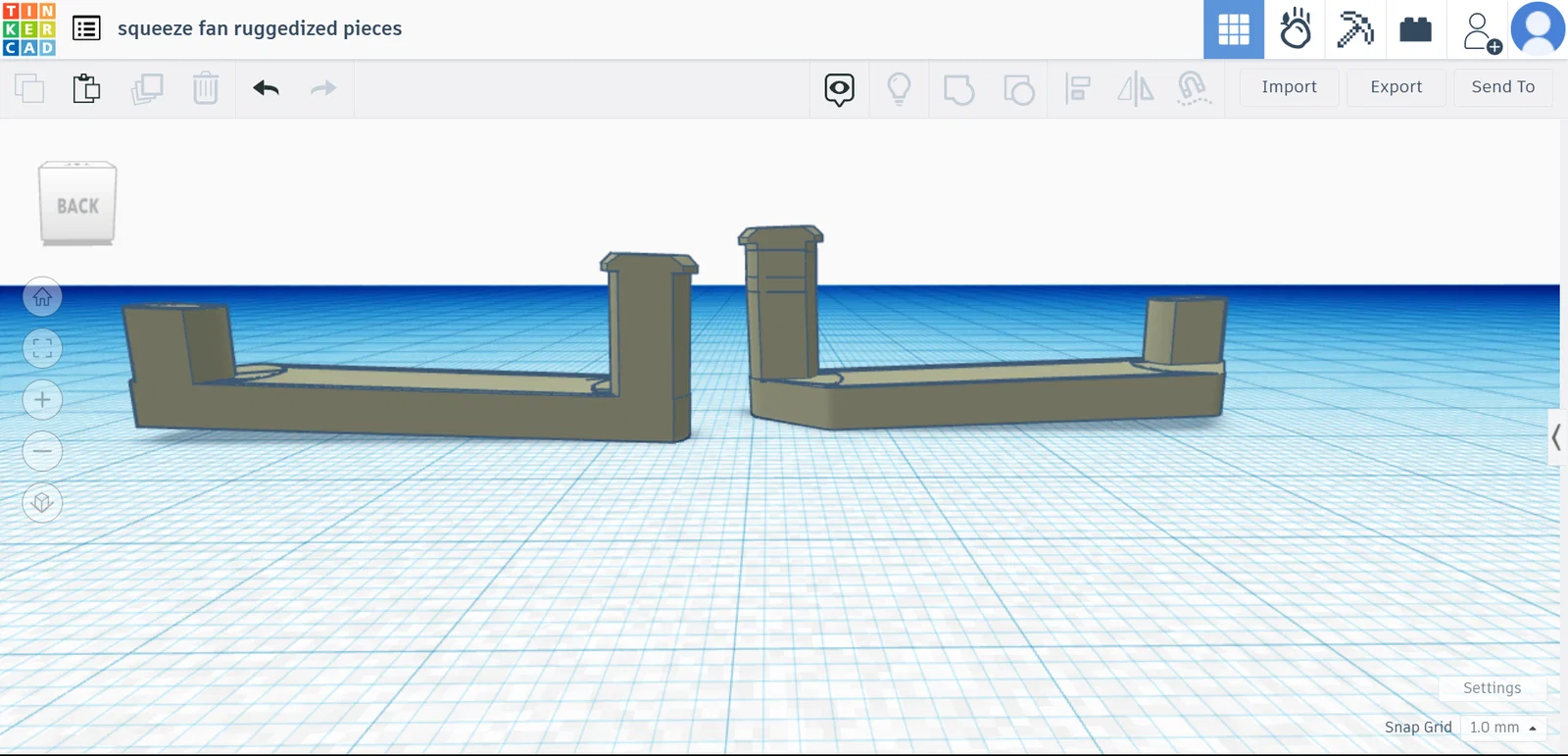Open the Snap Grid 1.0 mm dropdown

coord(1503,727)
